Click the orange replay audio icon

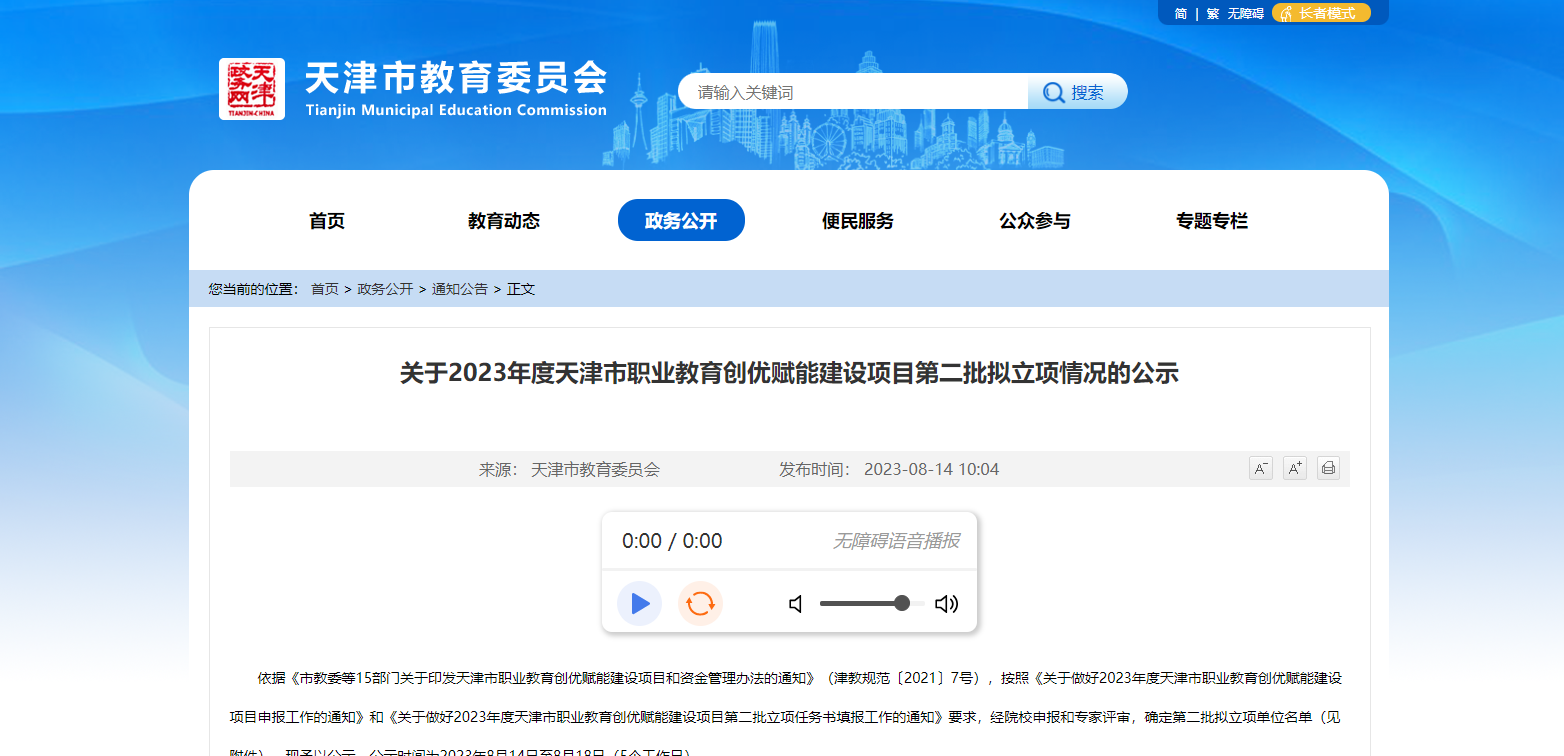pos(700,603)
